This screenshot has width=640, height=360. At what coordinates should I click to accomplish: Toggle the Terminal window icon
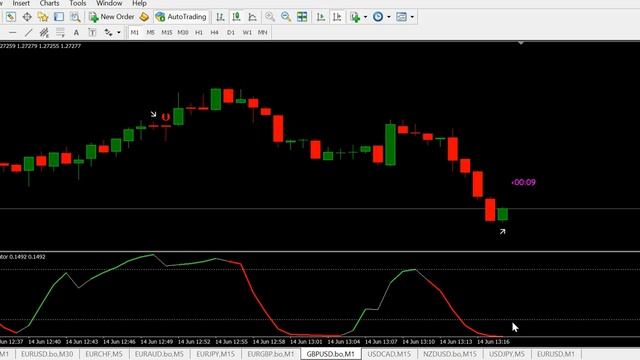59,17
